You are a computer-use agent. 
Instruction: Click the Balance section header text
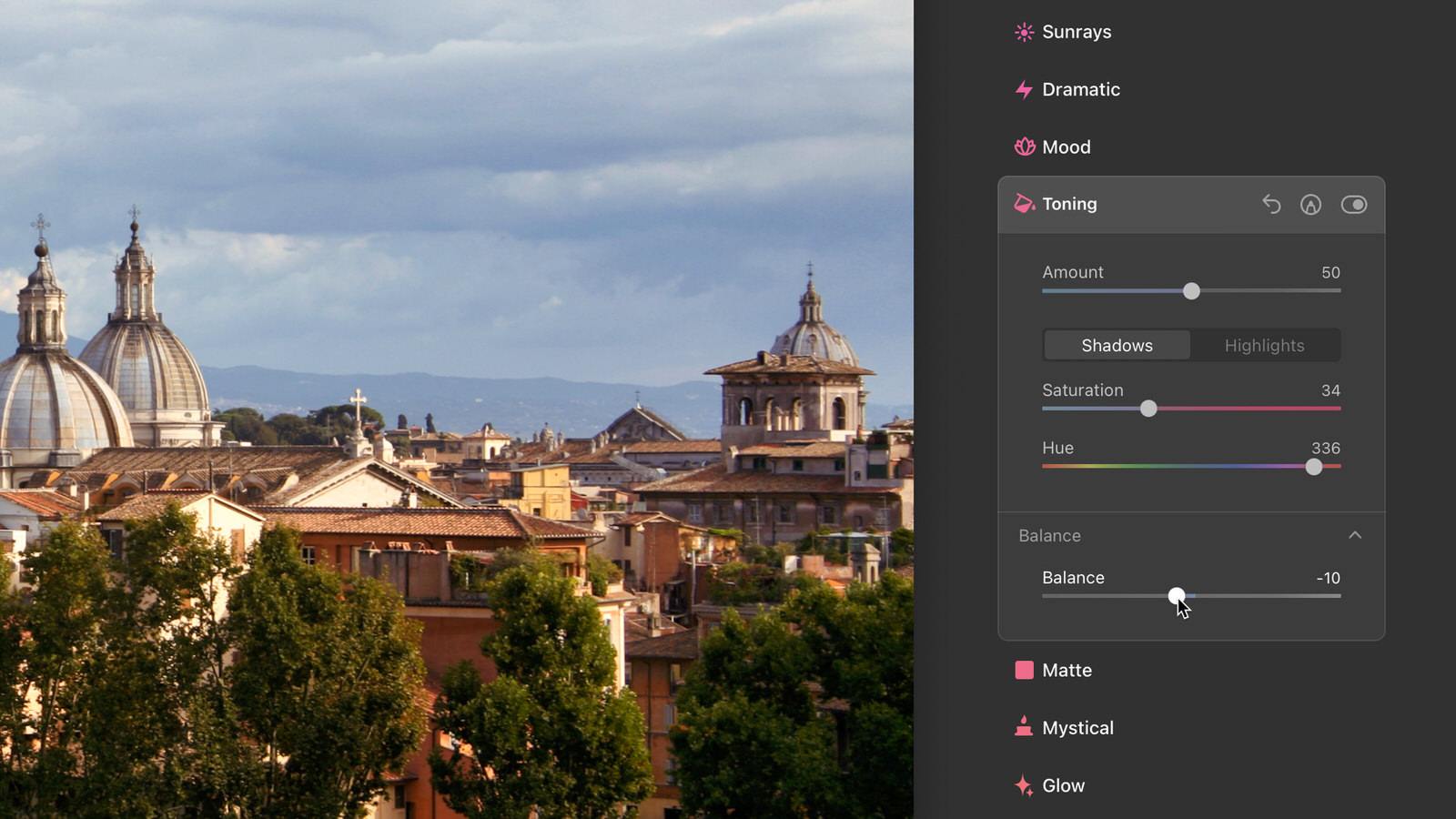point(1050,536)
